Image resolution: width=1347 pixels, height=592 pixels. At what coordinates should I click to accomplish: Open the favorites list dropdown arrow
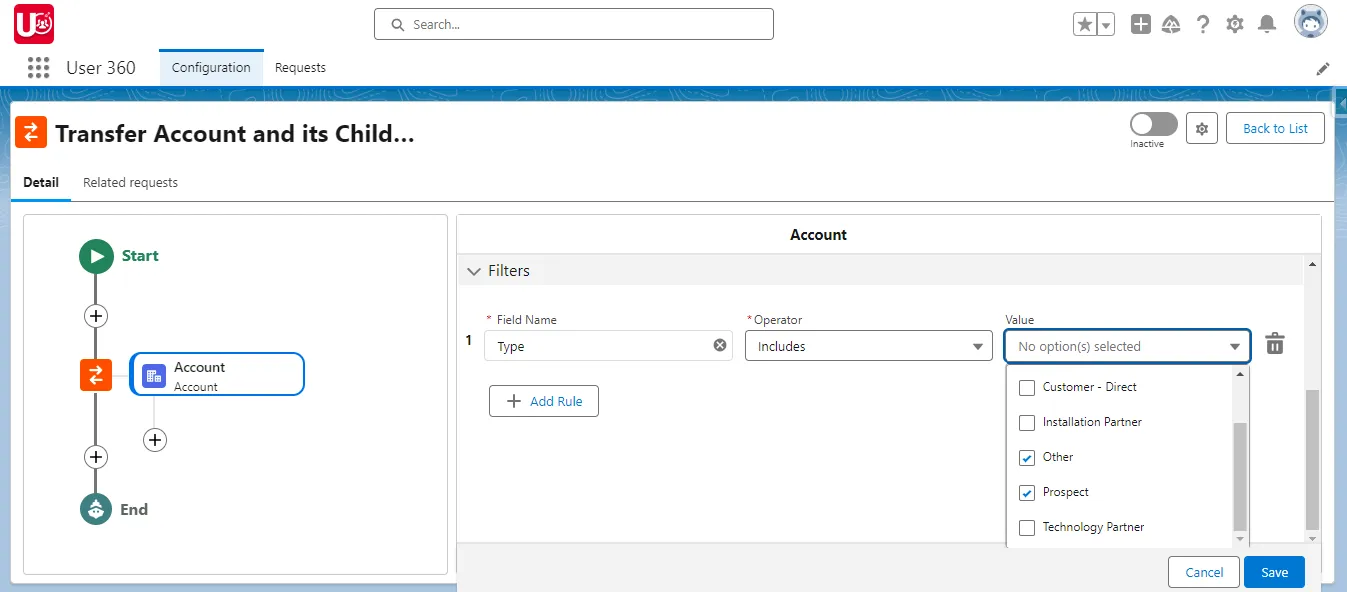tap(1104, 23)
